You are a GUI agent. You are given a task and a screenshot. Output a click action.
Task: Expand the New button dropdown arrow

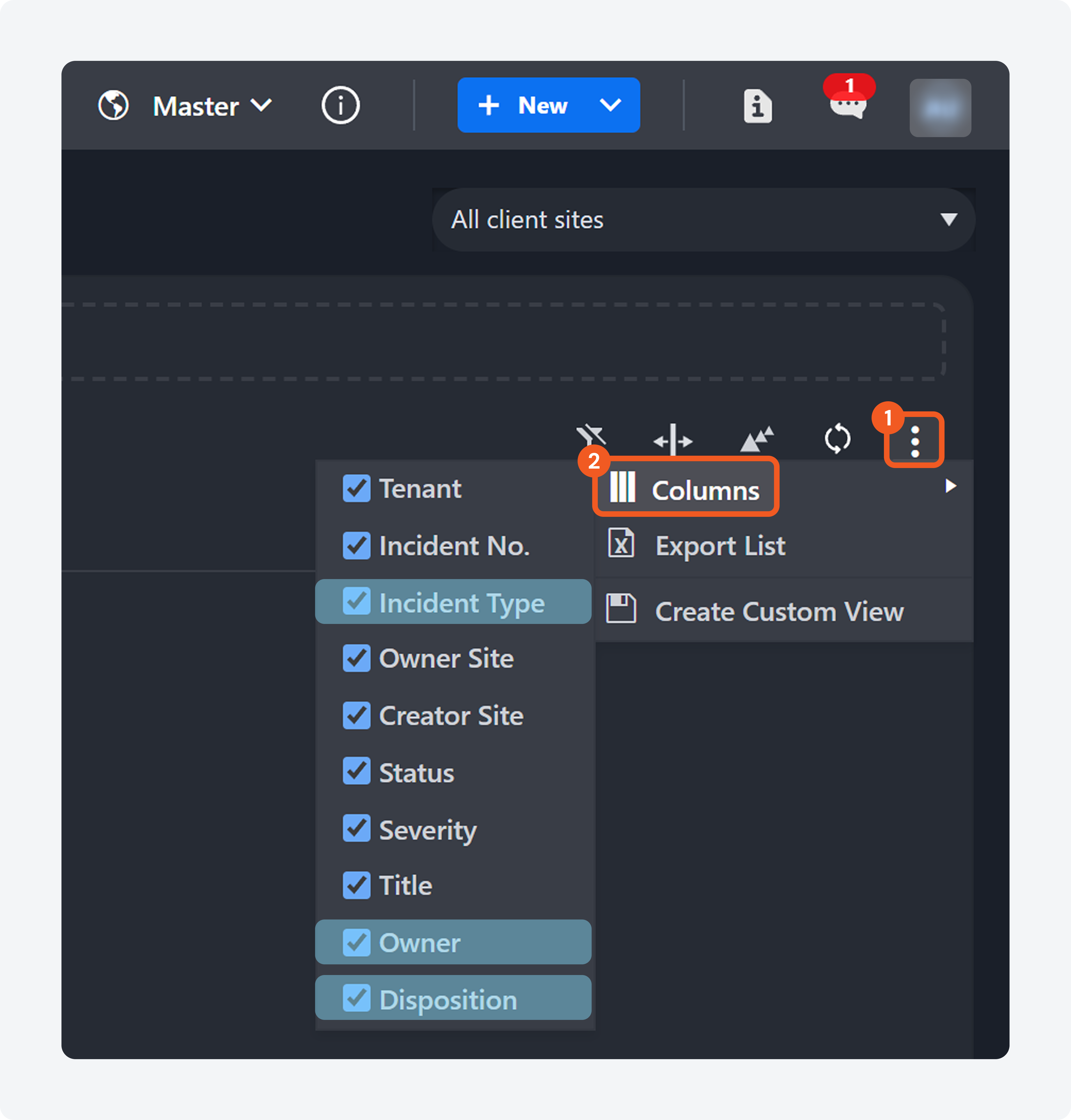pos(610,105)
